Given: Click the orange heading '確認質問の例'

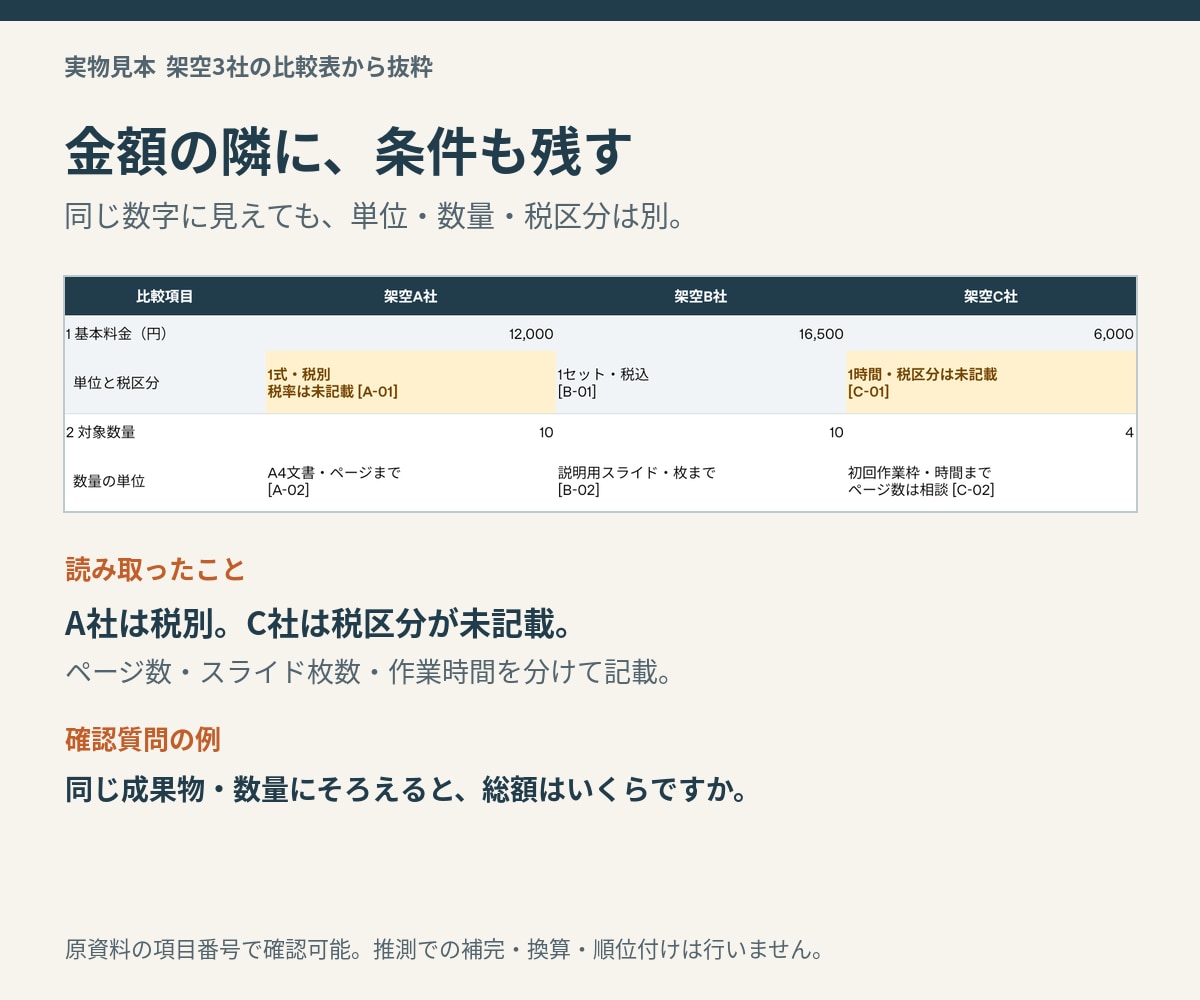Looking at the screenshot, I should [x=143, y=739].
